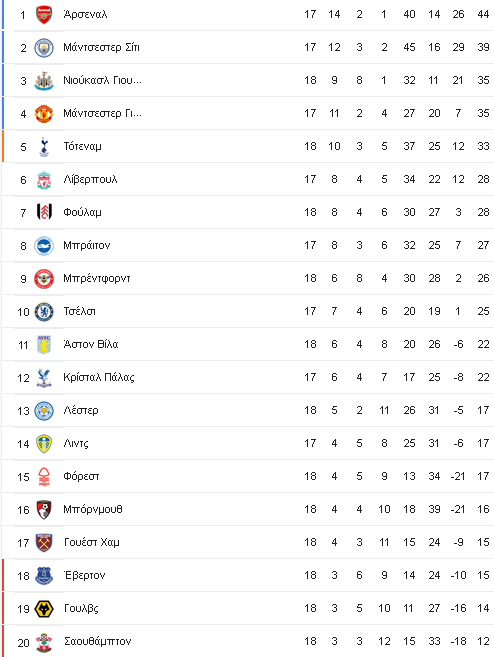Screen dimensions: 494x657
Task: Click the Έβερτον row rank number 18
Action: (23, 576)
